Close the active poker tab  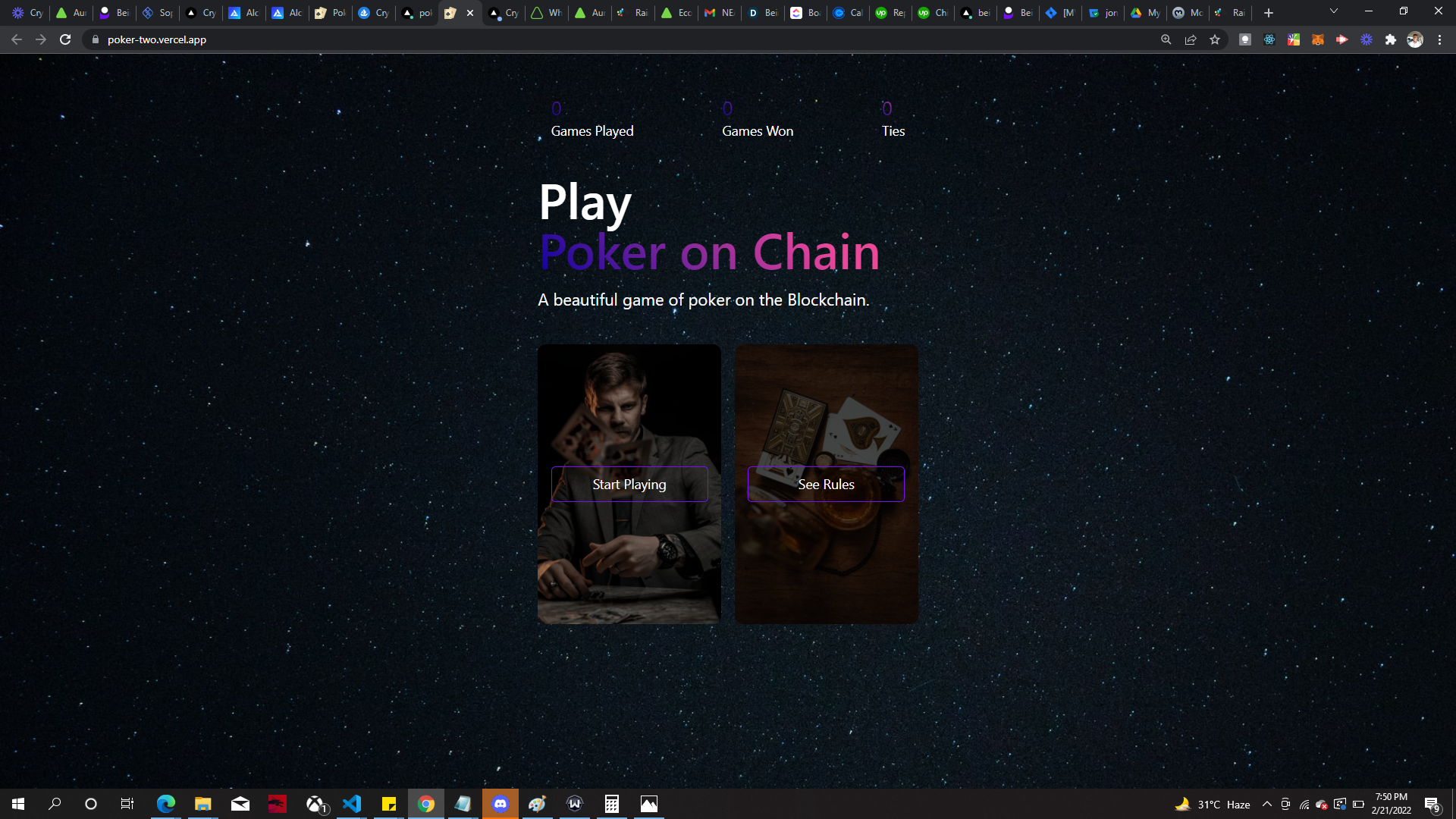(x=470, y=13)
